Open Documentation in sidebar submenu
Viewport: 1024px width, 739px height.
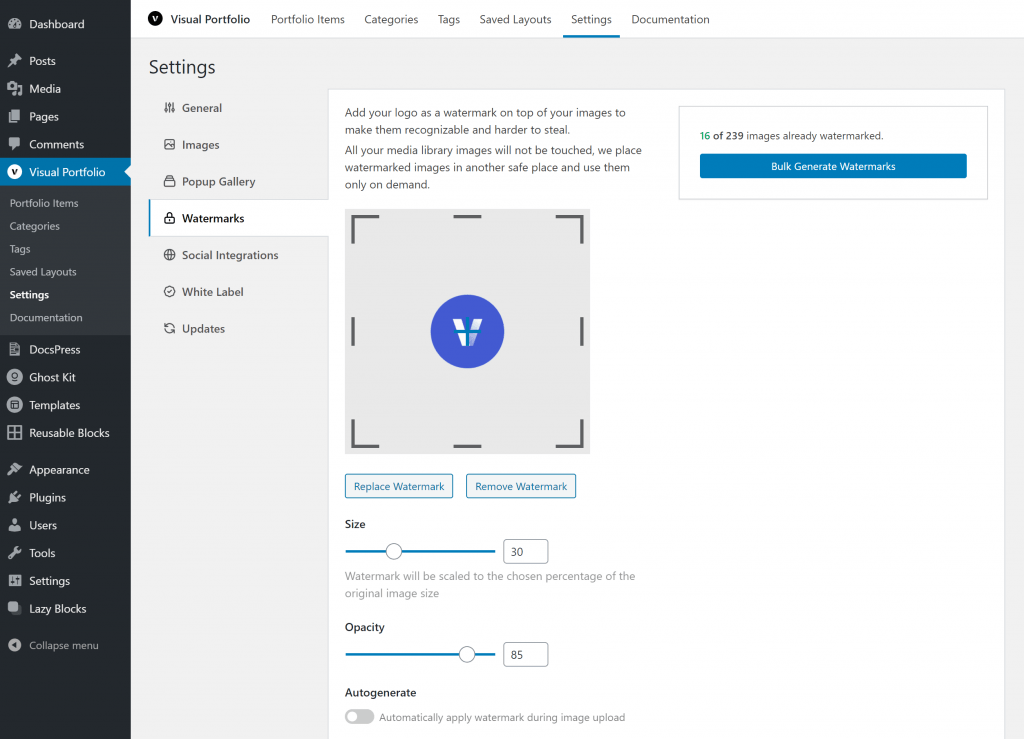(46, 317)
